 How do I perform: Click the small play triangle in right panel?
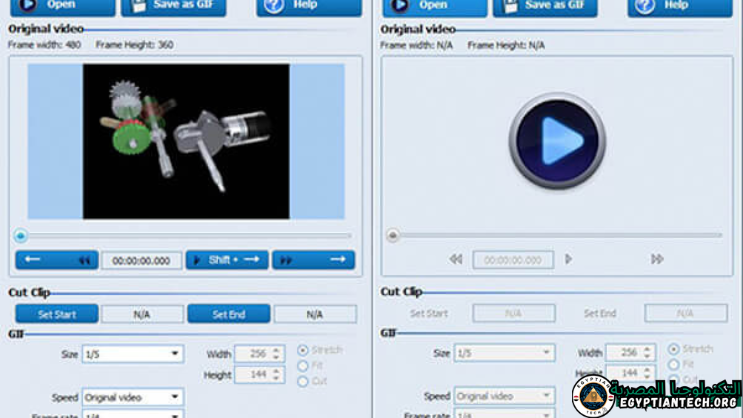(569, 259)
